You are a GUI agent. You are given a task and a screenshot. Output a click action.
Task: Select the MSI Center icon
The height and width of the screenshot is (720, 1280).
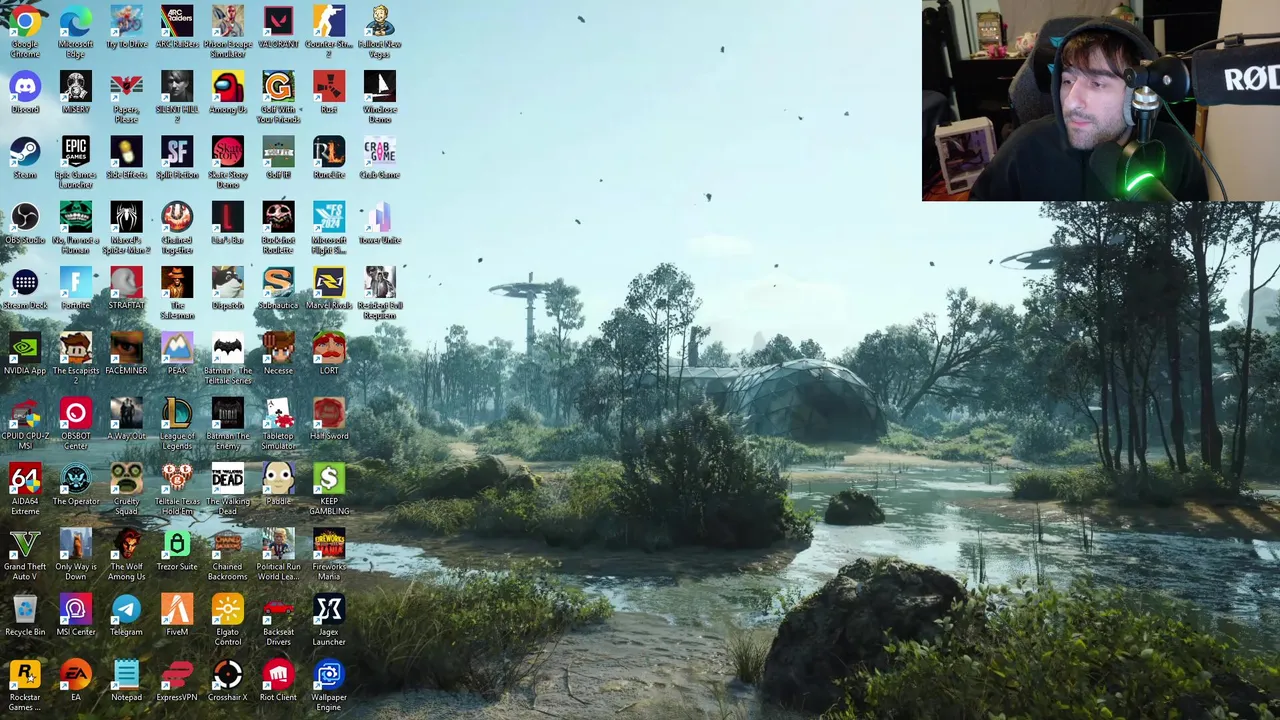76,609
